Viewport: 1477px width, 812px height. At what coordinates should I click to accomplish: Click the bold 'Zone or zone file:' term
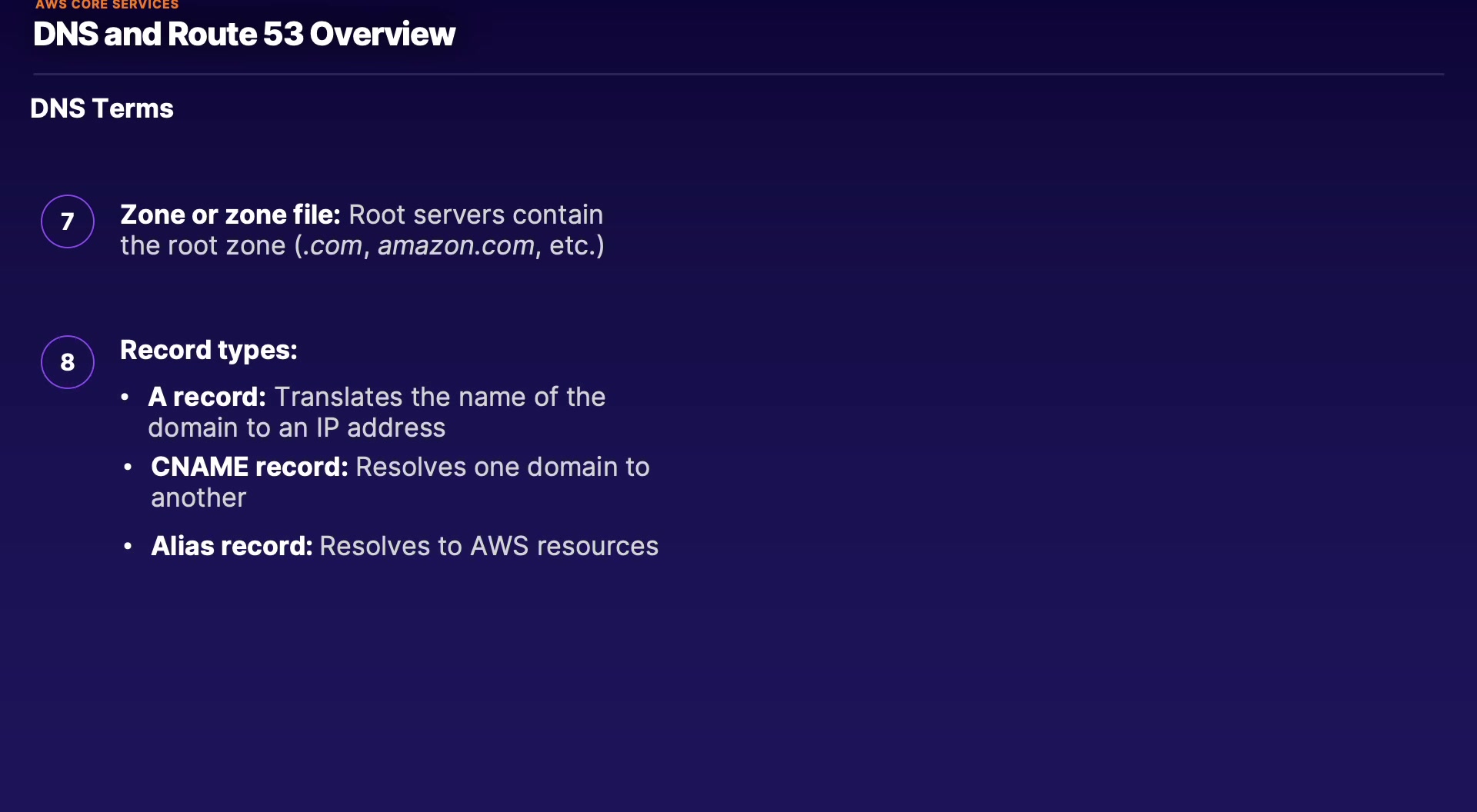230,215
